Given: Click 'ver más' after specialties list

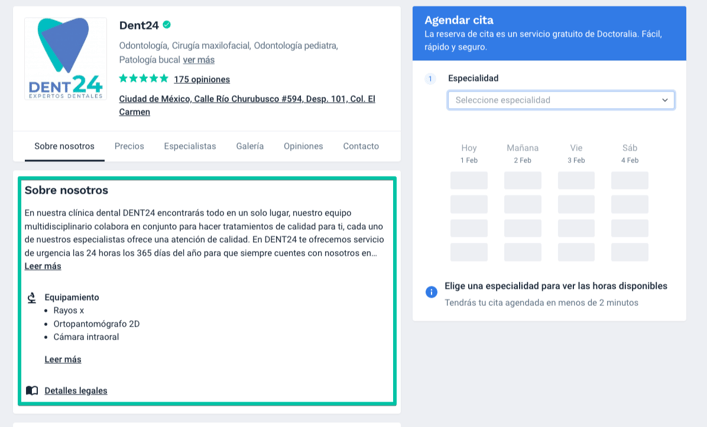Looking at the screenshot, I should [x=199, y=60].
